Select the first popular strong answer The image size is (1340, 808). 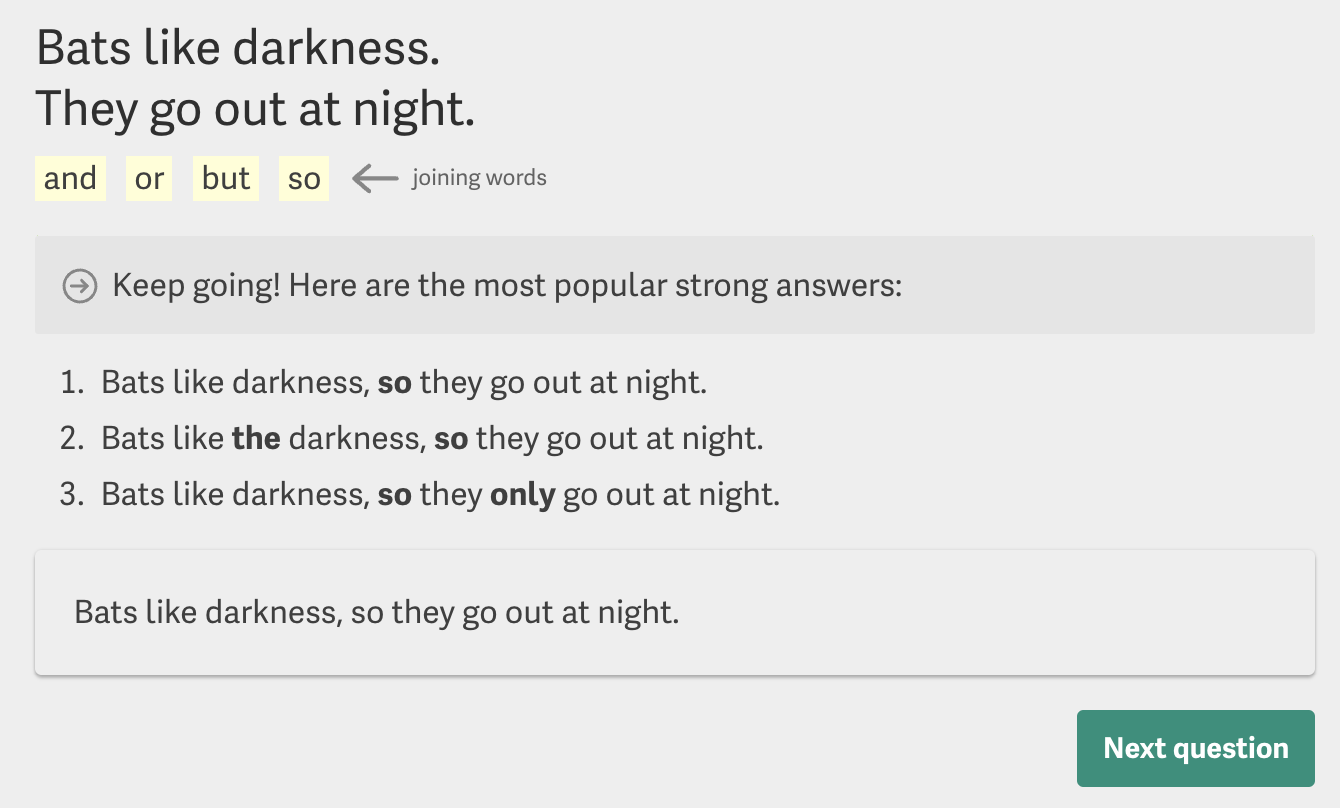pyautogui.click(x=404, y=383)
